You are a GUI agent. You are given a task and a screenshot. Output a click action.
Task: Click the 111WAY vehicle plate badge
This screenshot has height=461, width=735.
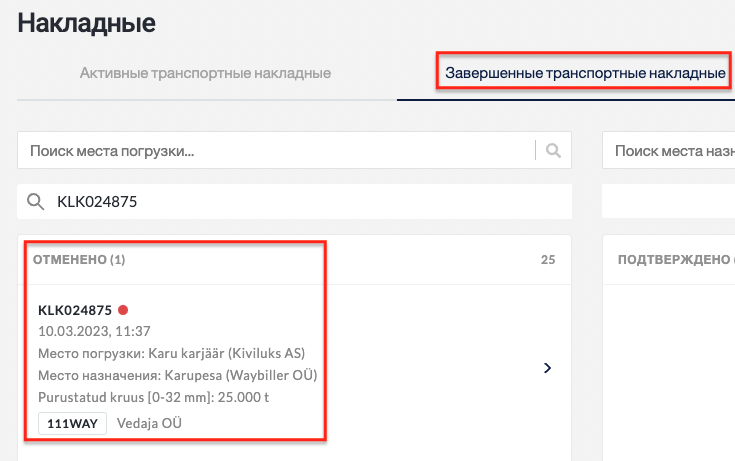pos(72,423)
